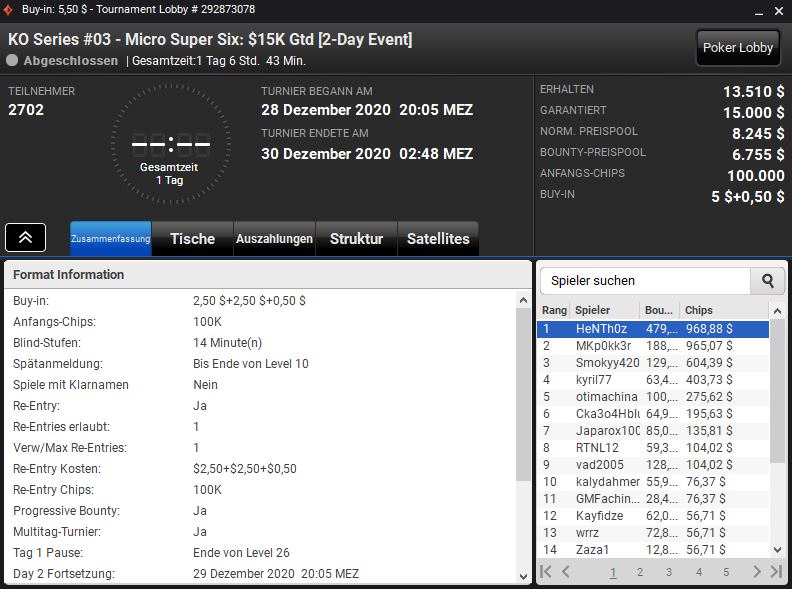Jump to last page of player list
This screenshot has width=792, height=589.
point(777,572)
